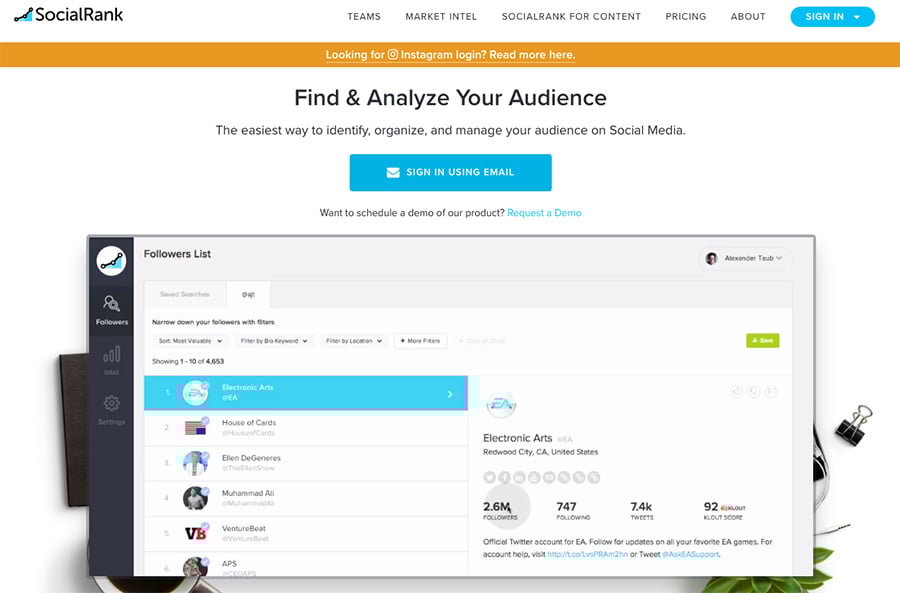Open the Sort: Most Valuable dropdown
This screenshot has height=593, width=900.
pyautogui.click(x=191, y=341)
